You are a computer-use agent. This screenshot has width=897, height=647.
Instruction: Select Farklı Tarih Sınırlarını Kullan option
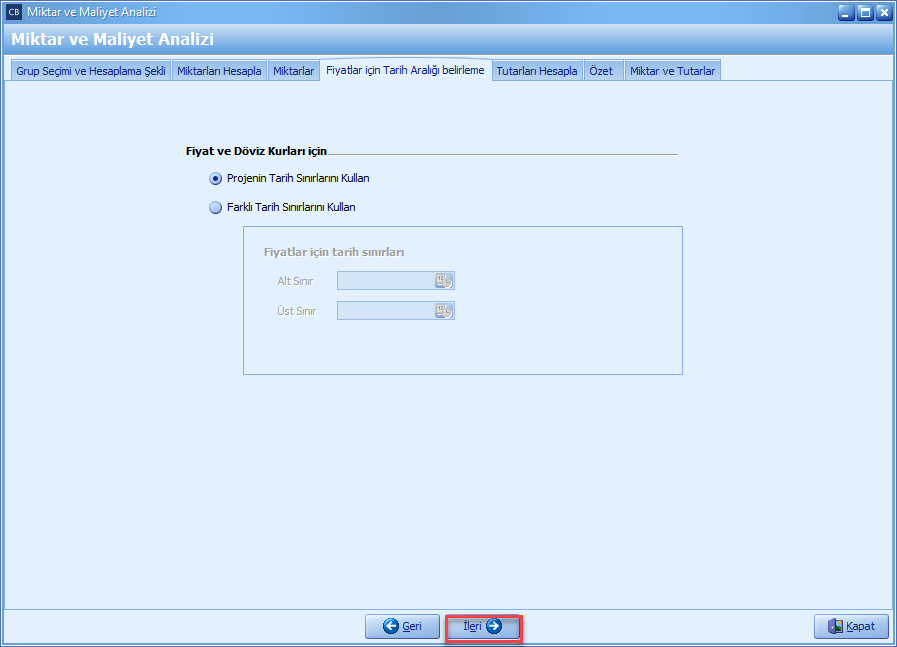coord(216,208)
